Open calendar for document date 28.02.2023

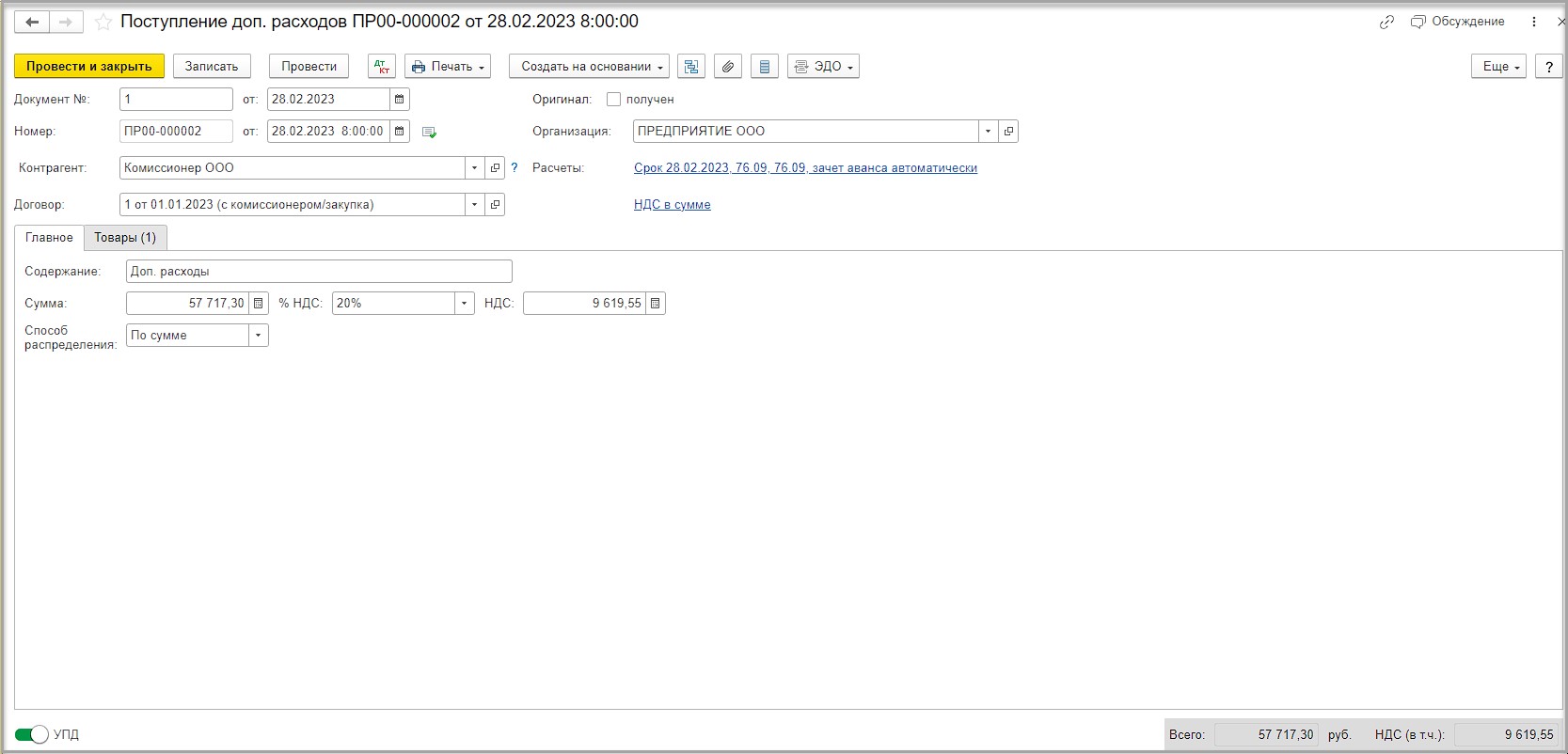400,99
